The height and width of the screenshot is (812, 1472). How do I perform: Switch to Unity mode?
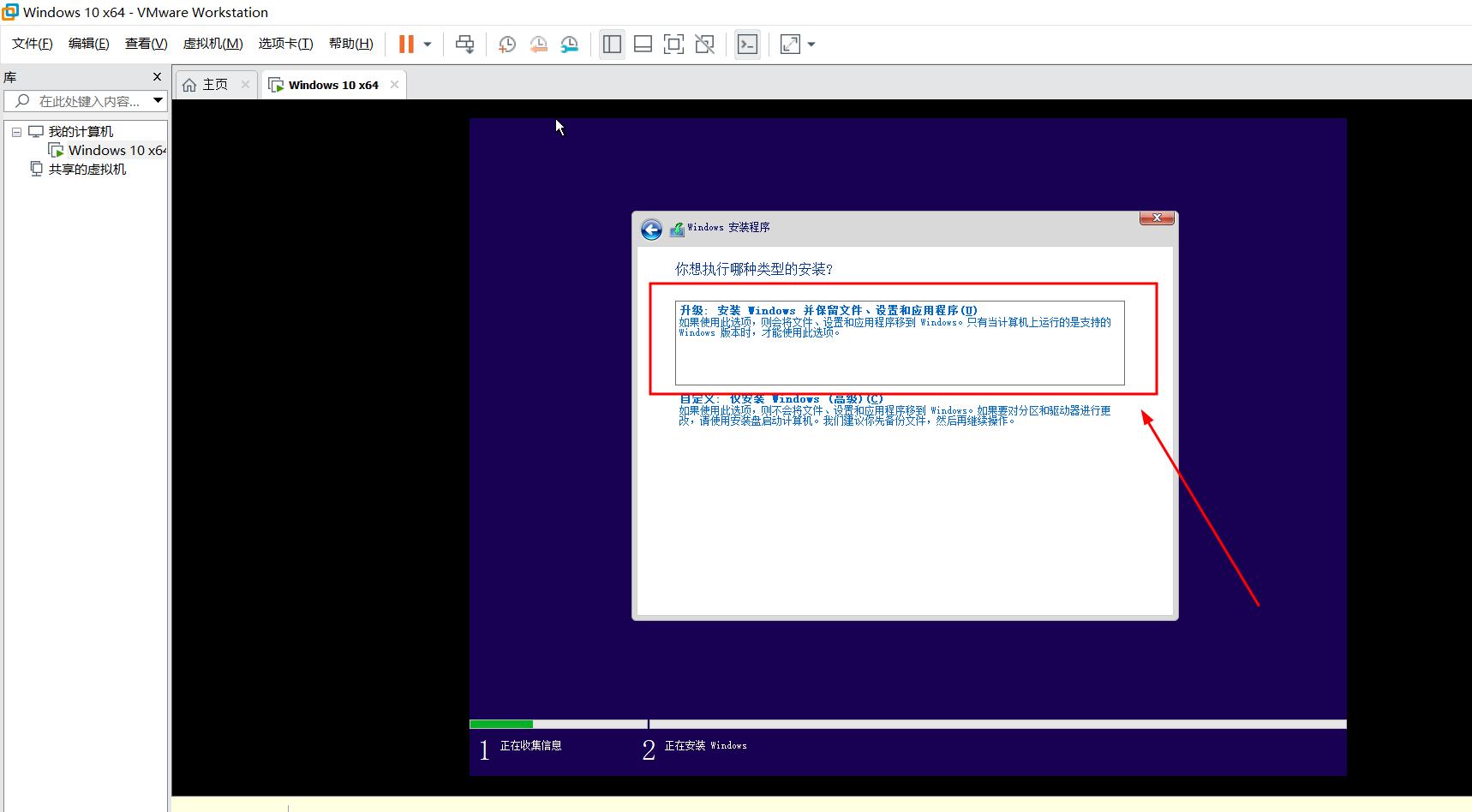704,44
